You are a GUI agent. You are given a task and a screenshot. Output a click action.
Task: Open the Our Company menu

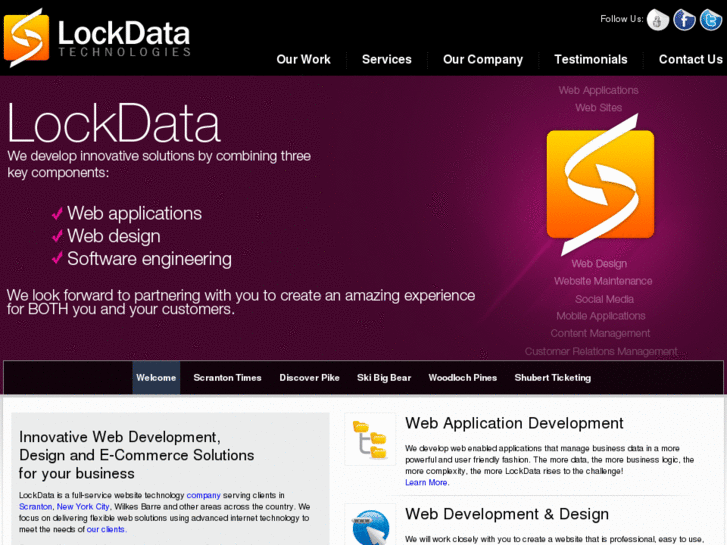[483, 59]
